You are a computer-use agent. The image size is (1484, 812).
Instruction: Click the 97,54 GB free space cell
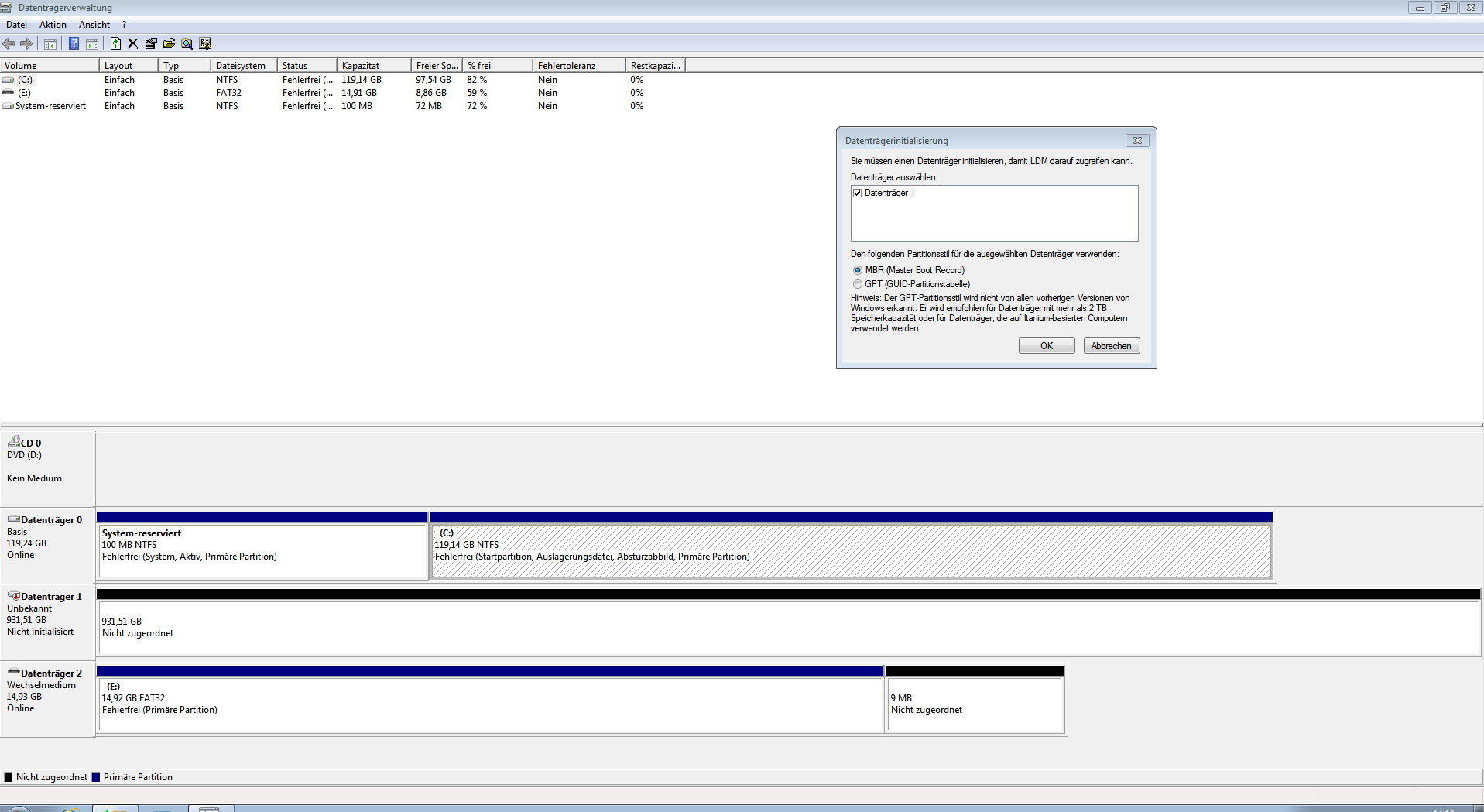pyautogui.click(x=434, y=80)
